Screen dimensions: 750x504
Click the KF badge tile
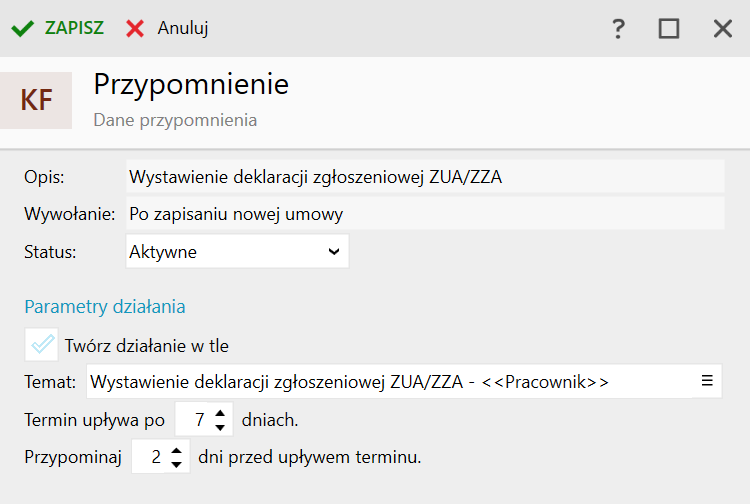click(x=36, y=100)
